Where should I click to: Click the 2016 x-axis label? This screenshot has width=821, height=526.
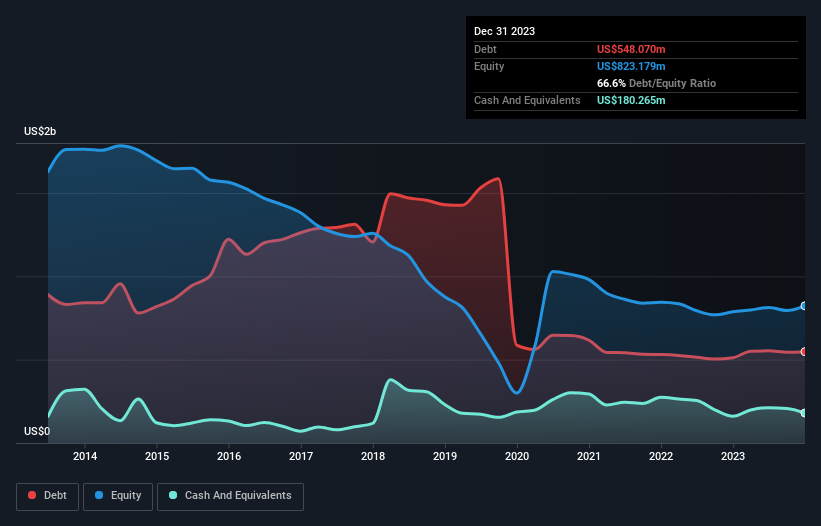229,456
